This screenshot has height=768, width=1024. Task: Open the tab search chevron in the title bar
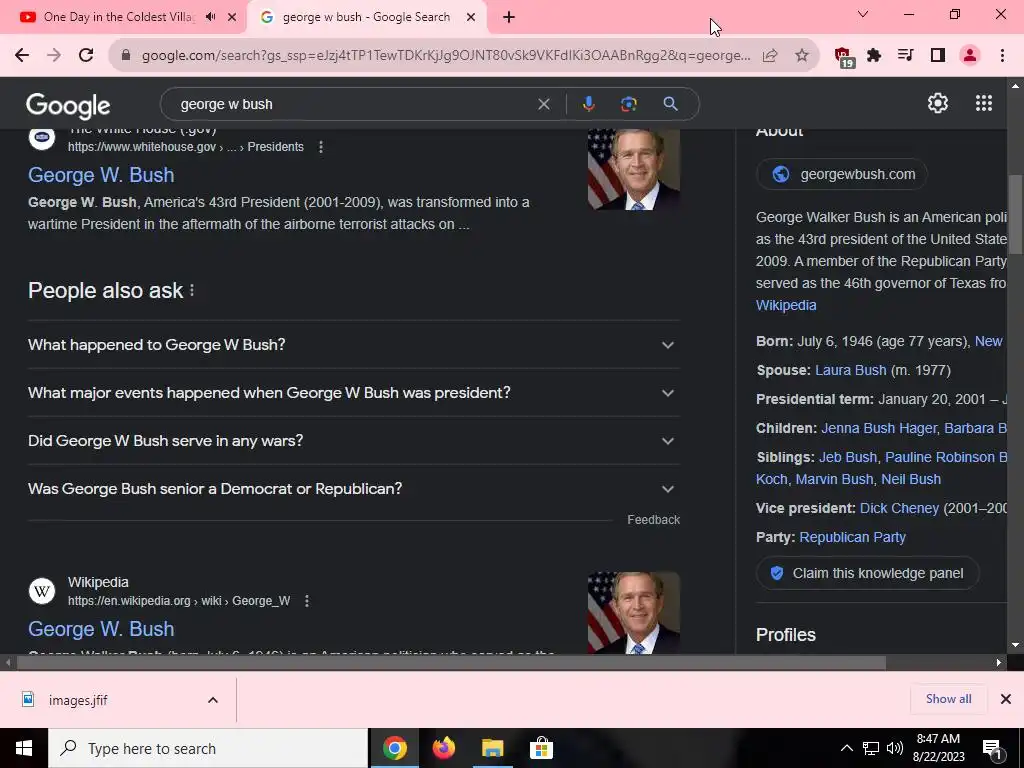863,14
